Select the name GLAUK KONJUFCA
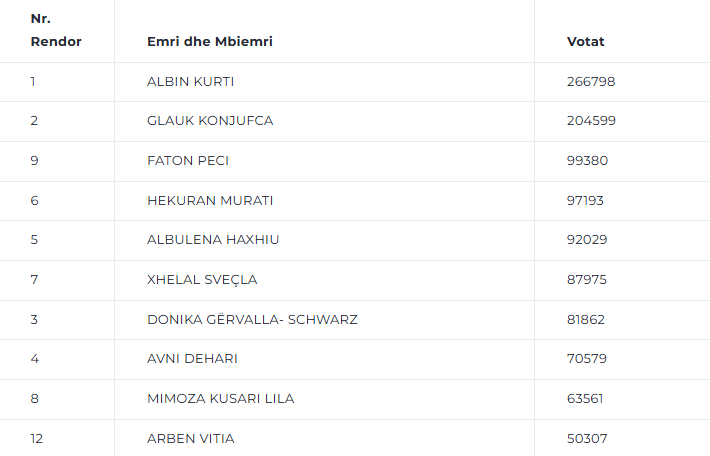The width and height of the screenshot is (710, 456). tap(209, 121)
